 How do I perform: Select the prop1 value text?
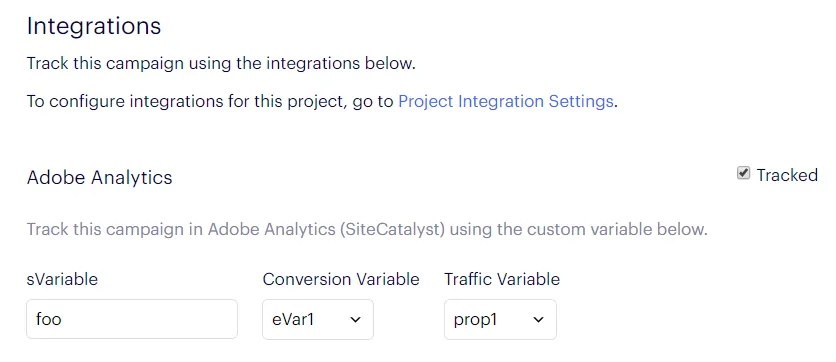pos(475,320)
